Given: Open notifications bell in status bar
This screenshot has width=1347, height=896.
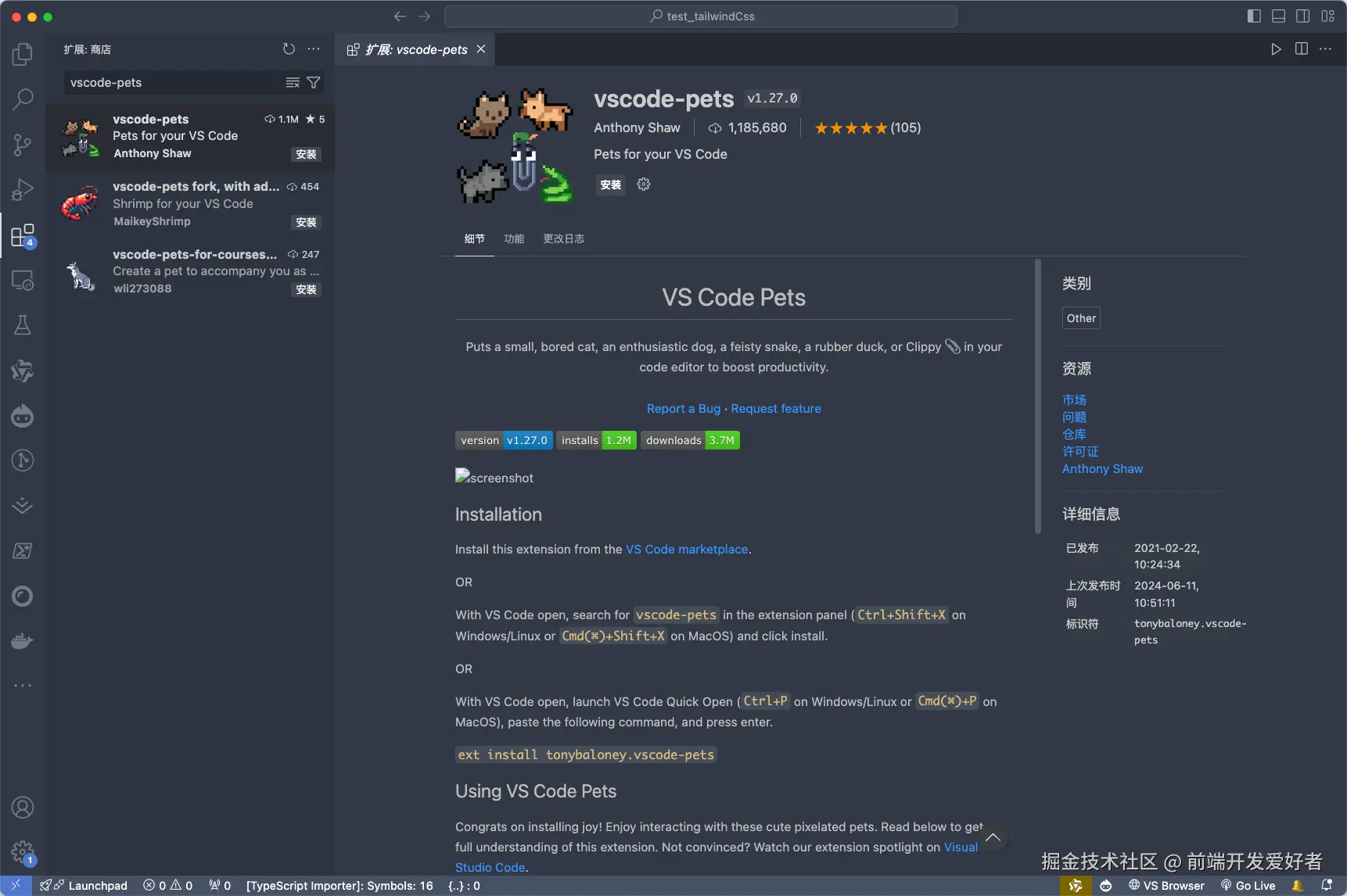Looking at the screenshot, I should pyautogui.click(x=1327, y=886).
